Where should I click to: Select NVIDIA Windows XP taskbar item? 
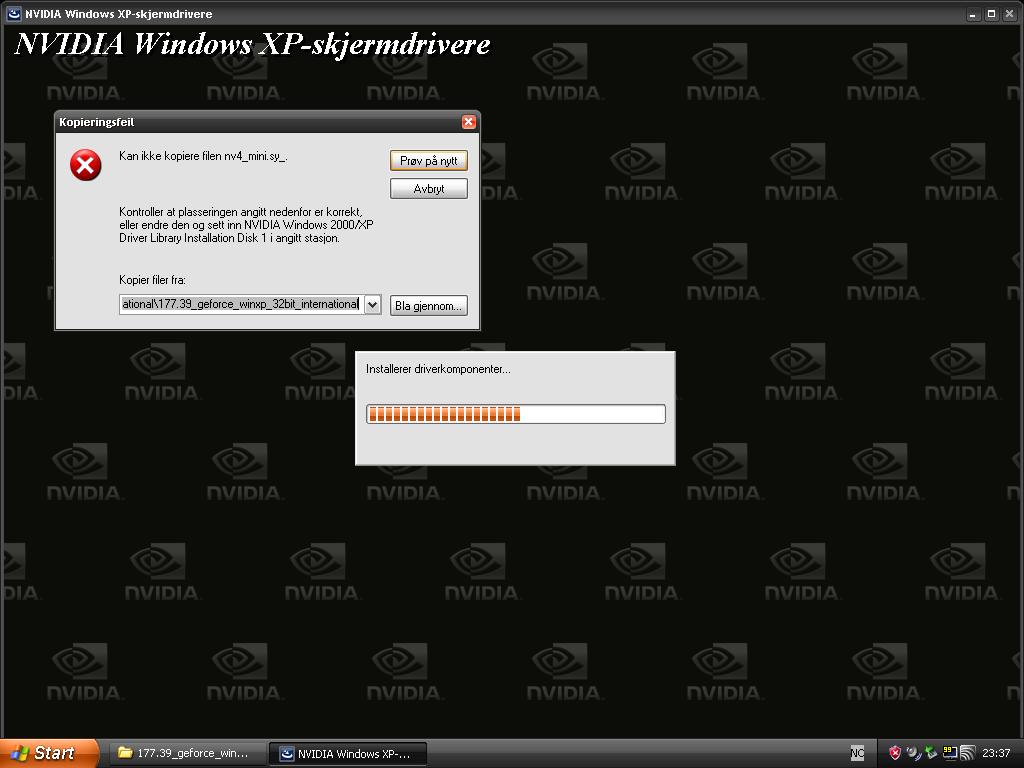[347, 754]
